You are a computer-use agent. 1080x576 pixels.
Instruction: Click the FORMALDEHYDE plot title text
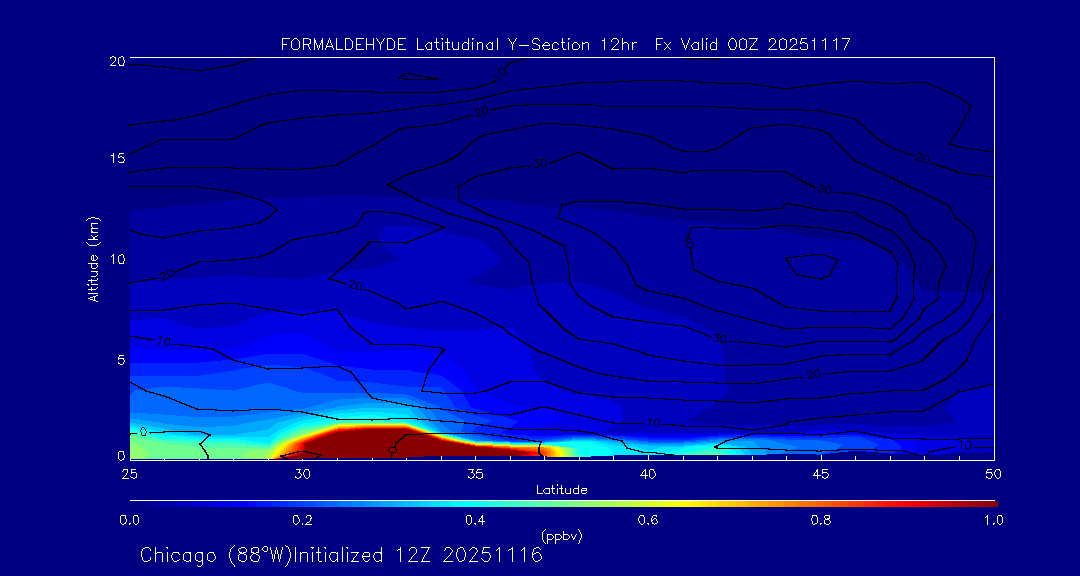tap(565, 44)
